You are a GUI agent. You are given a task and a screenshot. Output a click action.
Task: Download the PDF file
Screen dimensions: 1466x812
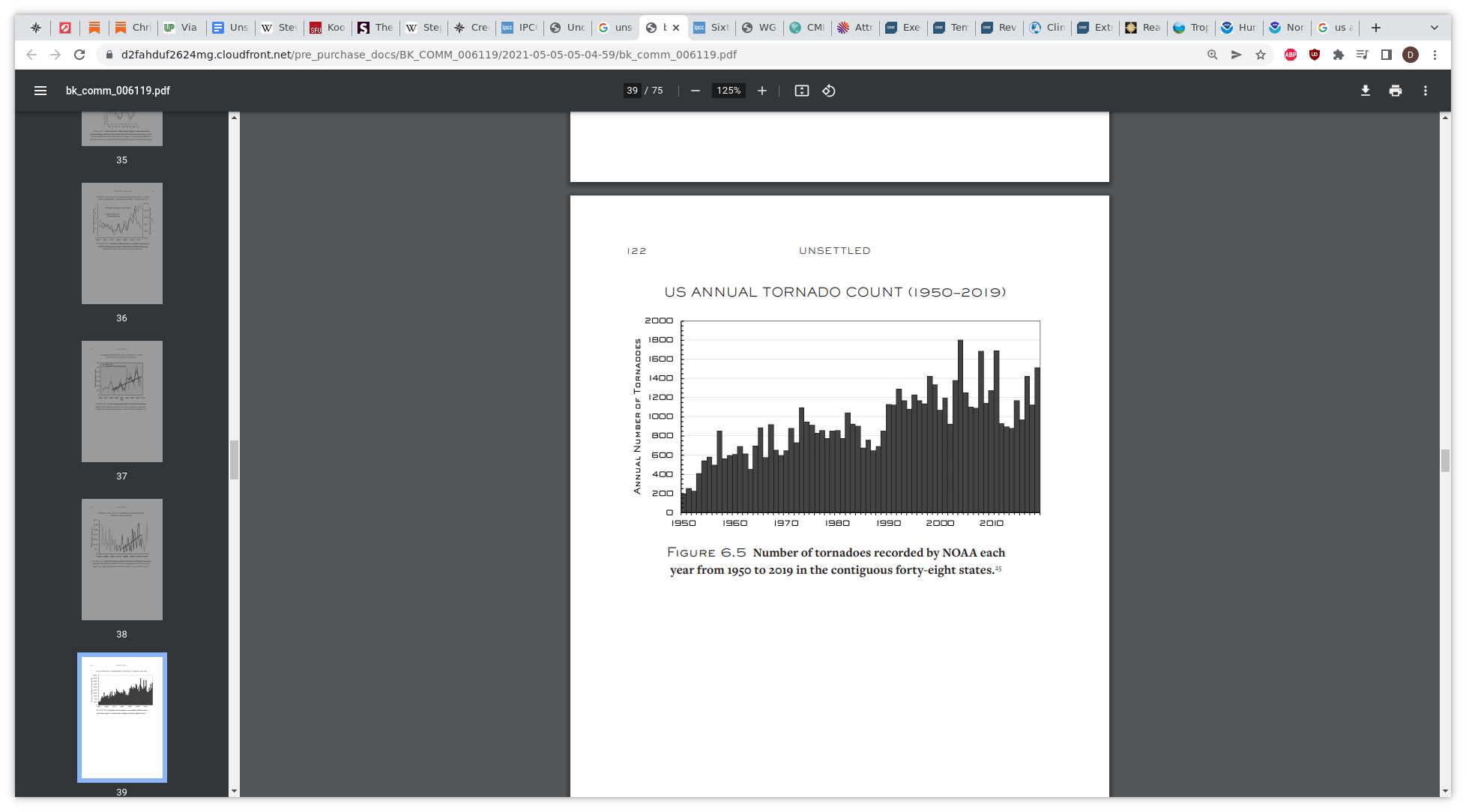[1365, 91]
